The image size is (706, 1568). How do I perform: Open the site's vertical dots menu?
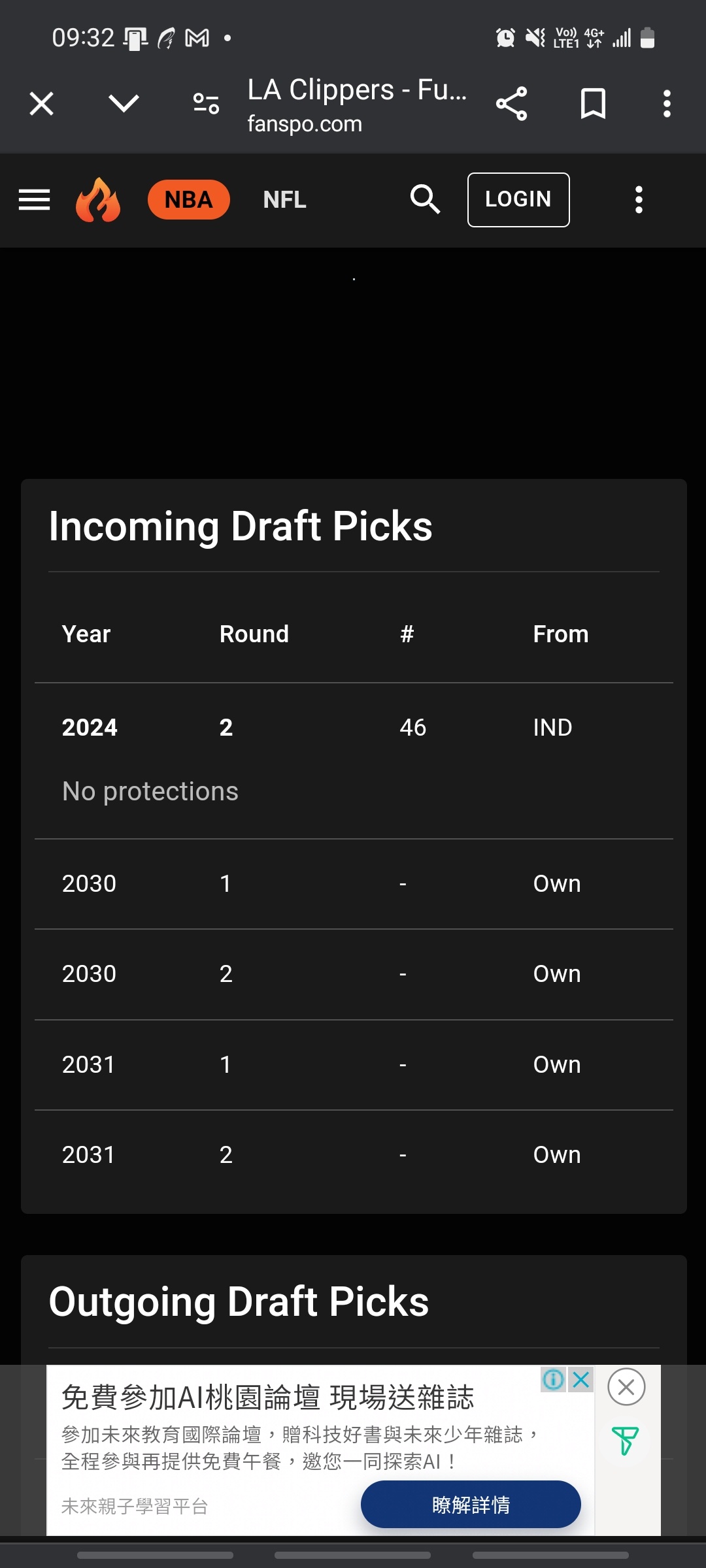pyautogui.click(x=639, y=200)
